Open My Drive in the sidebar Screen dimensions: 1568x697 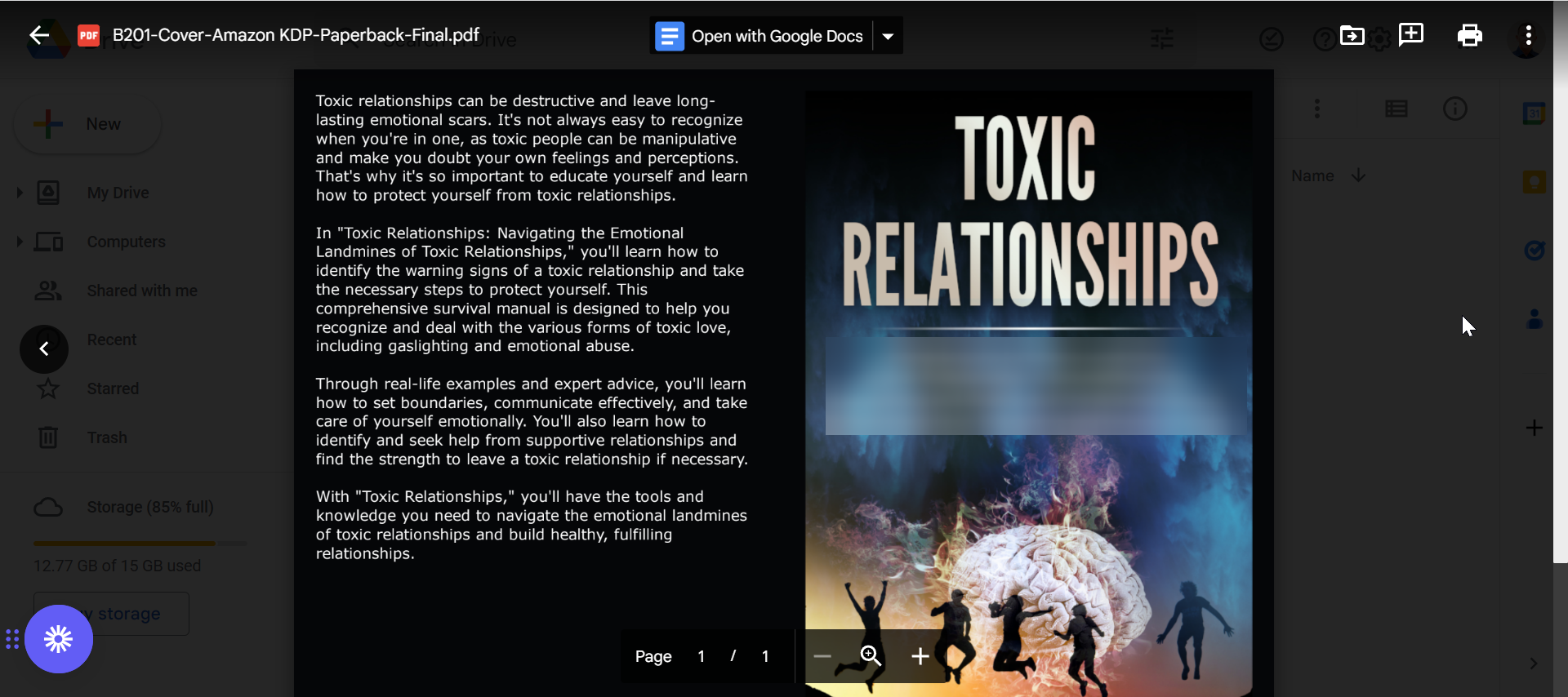coord(118,193)
